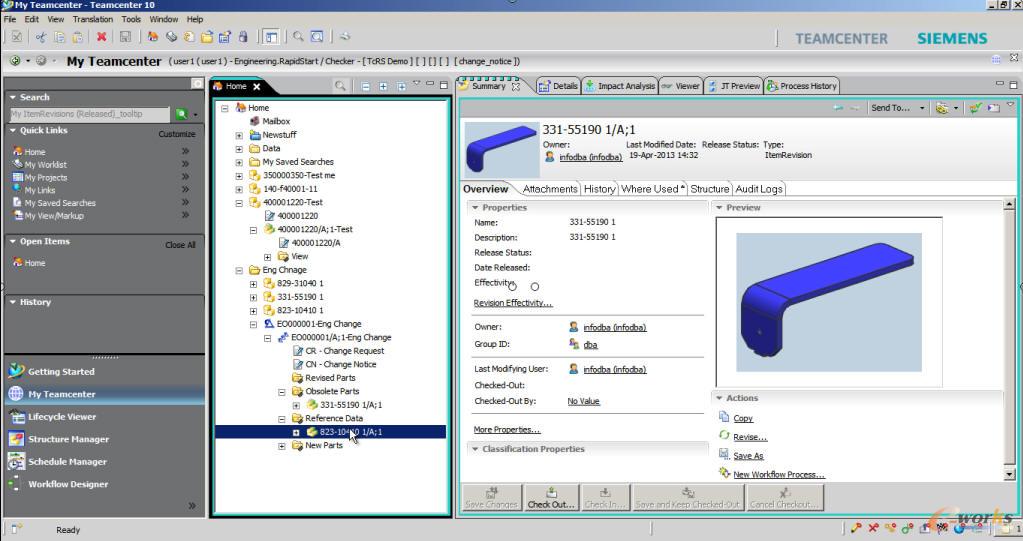Click the green Back navigation arrow
Screen dimensions: 1023x541
pos(14,61)
